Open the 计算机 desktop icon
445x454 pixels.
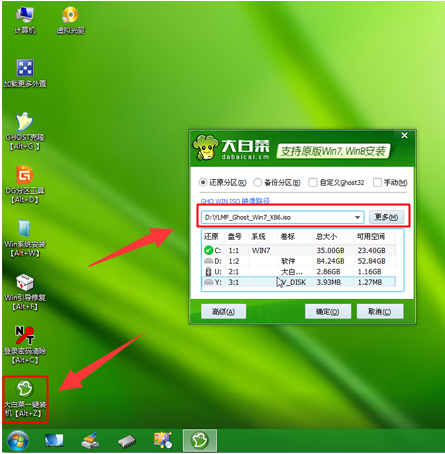point(25,20)
